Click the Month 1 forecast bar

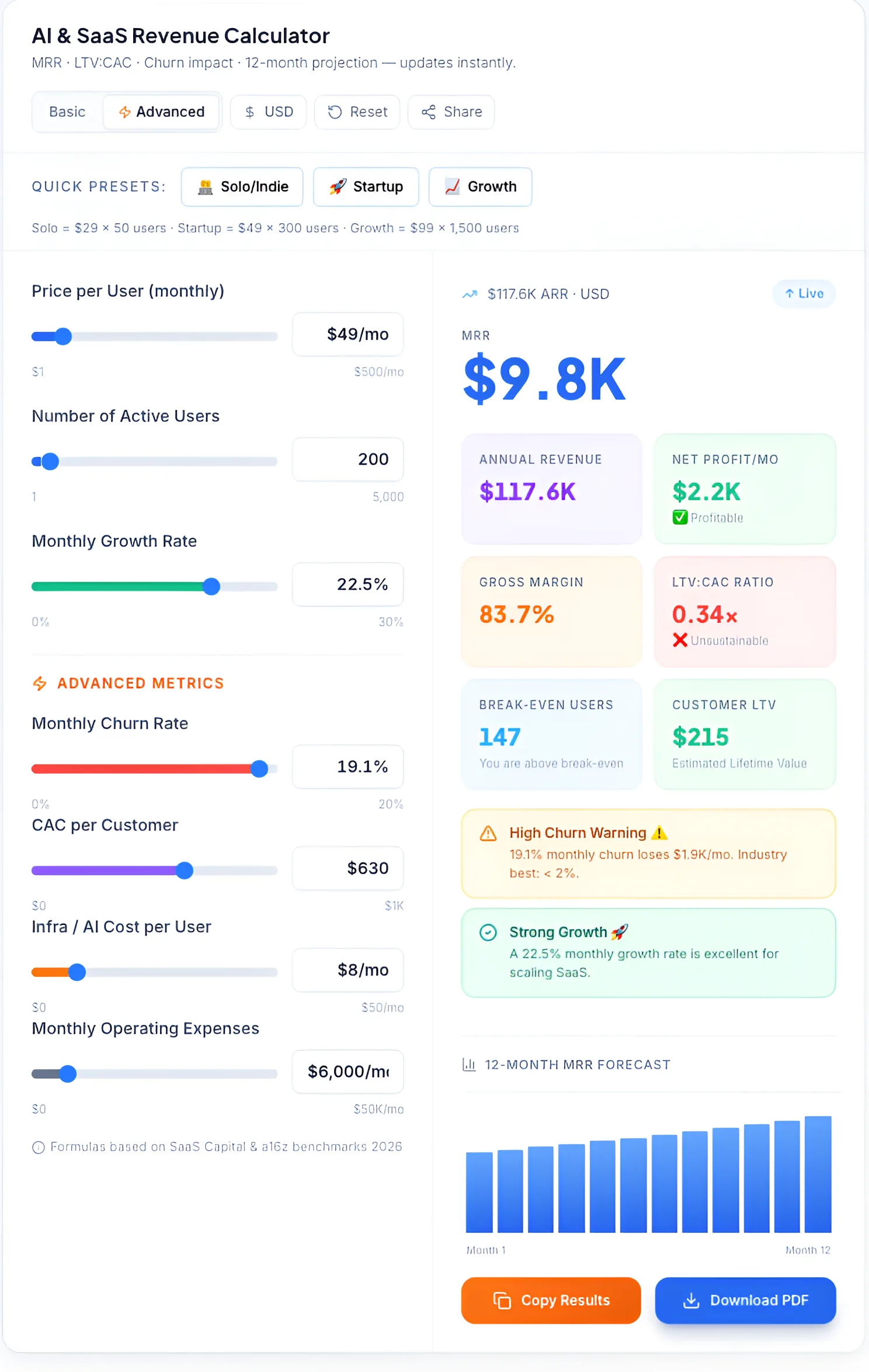pos(479,1192)
